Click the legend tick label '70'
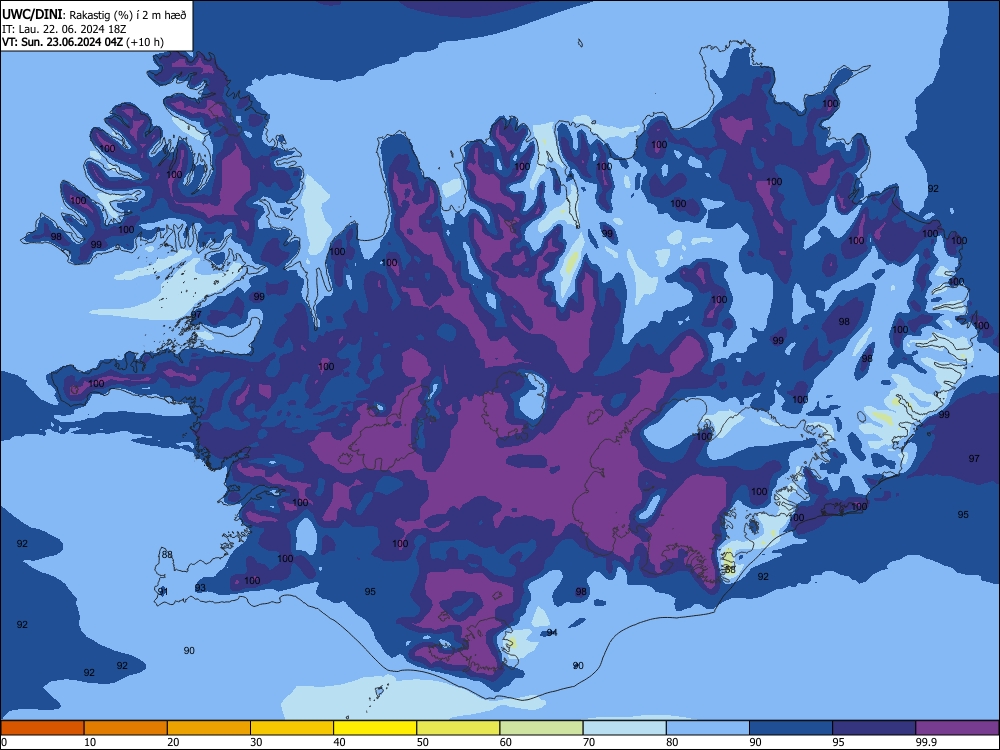 (589, 742)
